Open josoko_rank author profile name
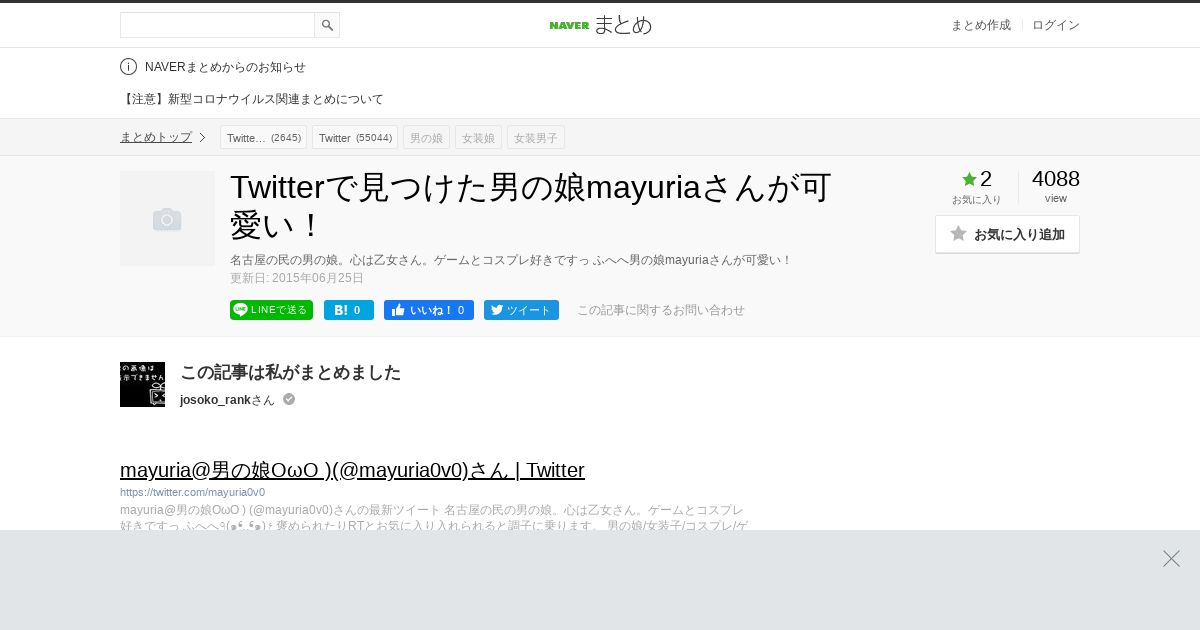The width and height of the screenshot is (1200, 630). [x=227, y=400]
